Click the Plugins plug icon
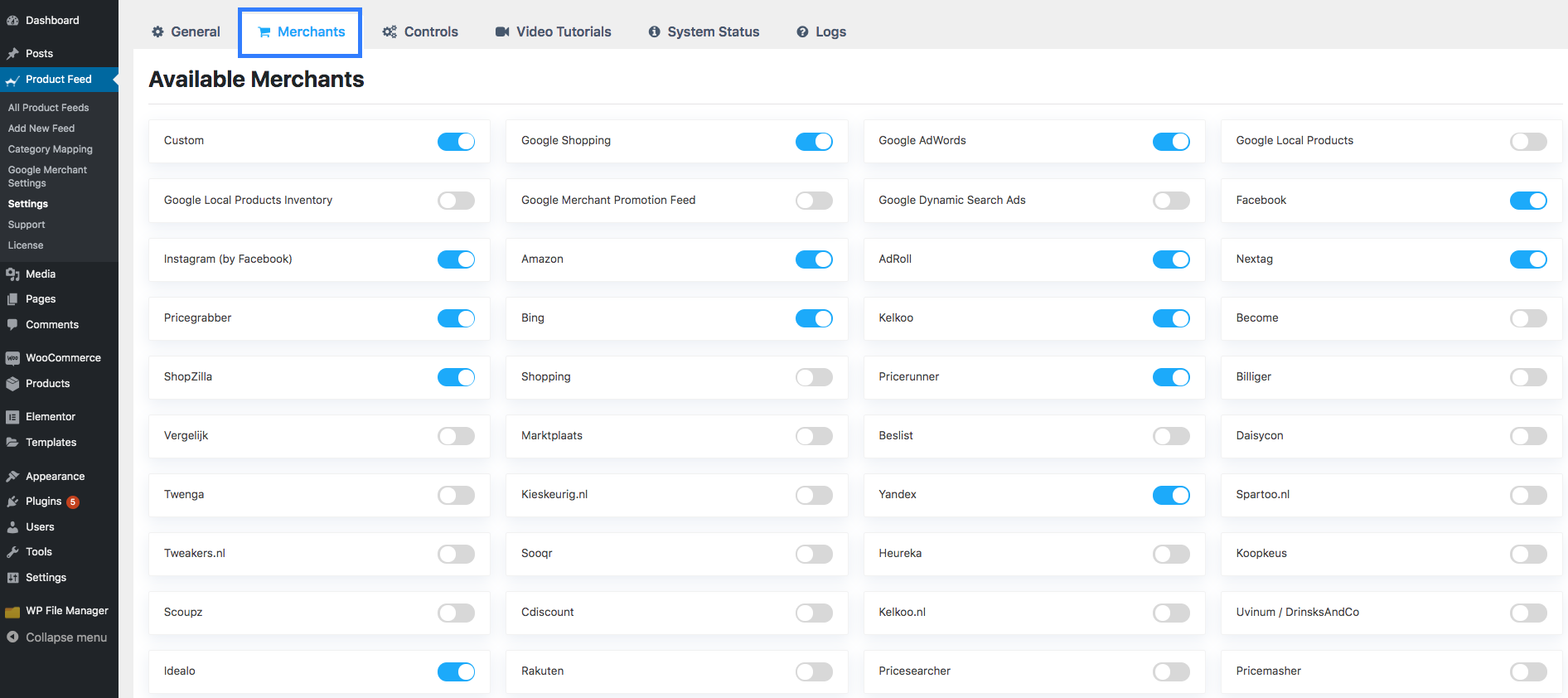1568x698 pixels. 12,502
